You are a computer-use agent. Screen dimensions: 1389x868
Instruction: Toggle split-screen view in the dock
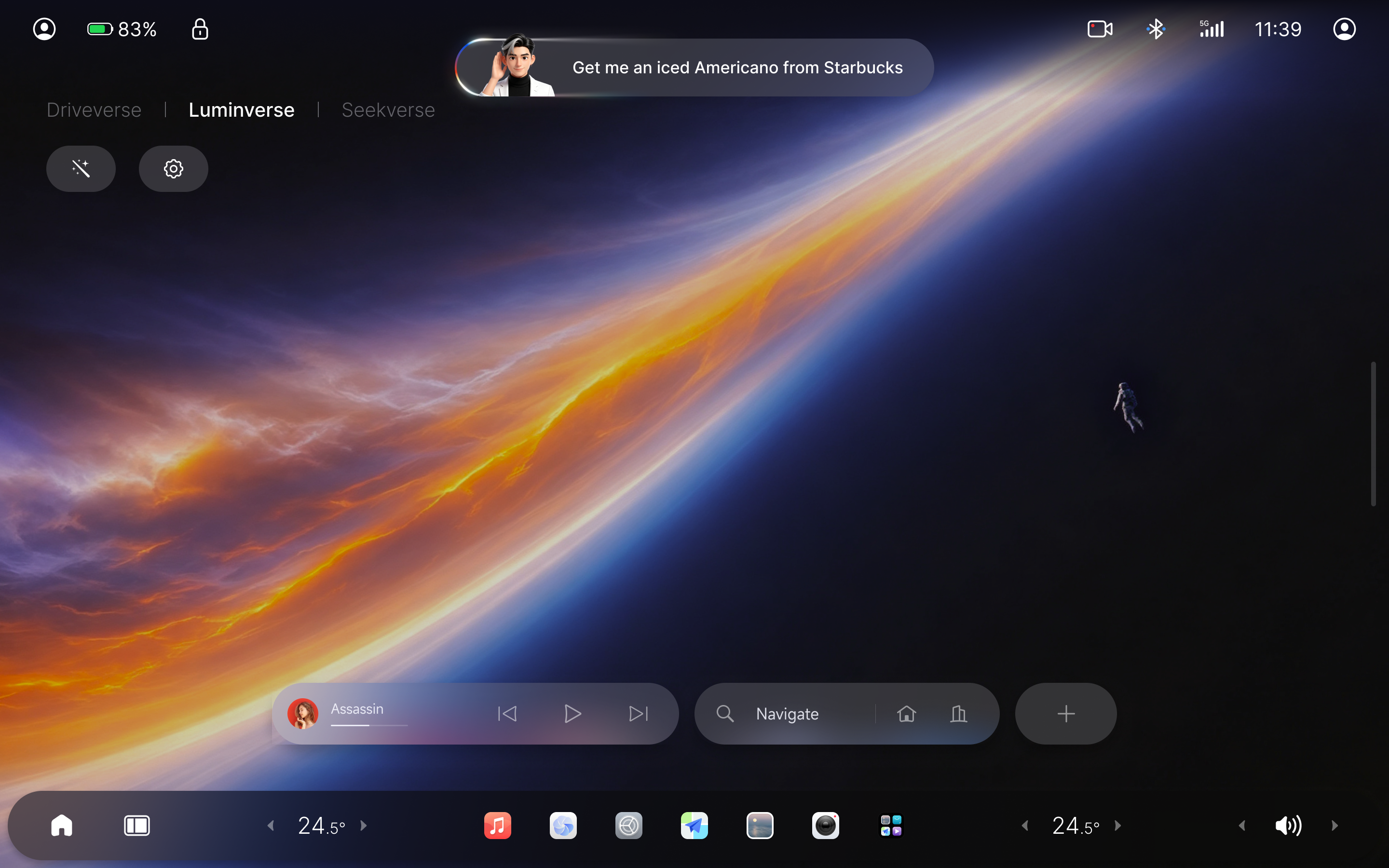point(136,826)
